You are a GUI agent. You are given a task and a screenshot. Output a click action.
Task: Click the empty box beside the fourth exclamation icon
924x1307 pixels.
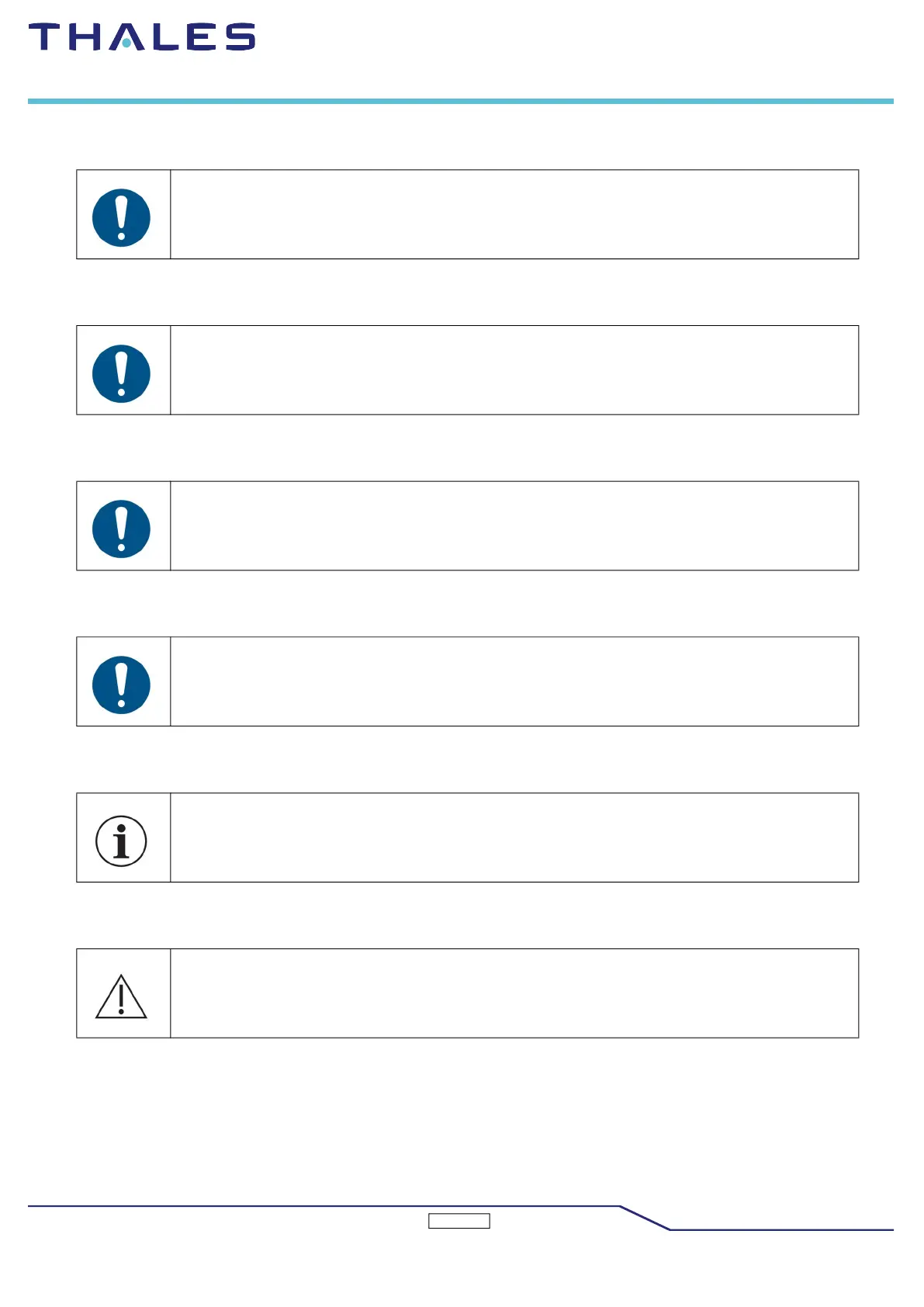coord(514,681)
